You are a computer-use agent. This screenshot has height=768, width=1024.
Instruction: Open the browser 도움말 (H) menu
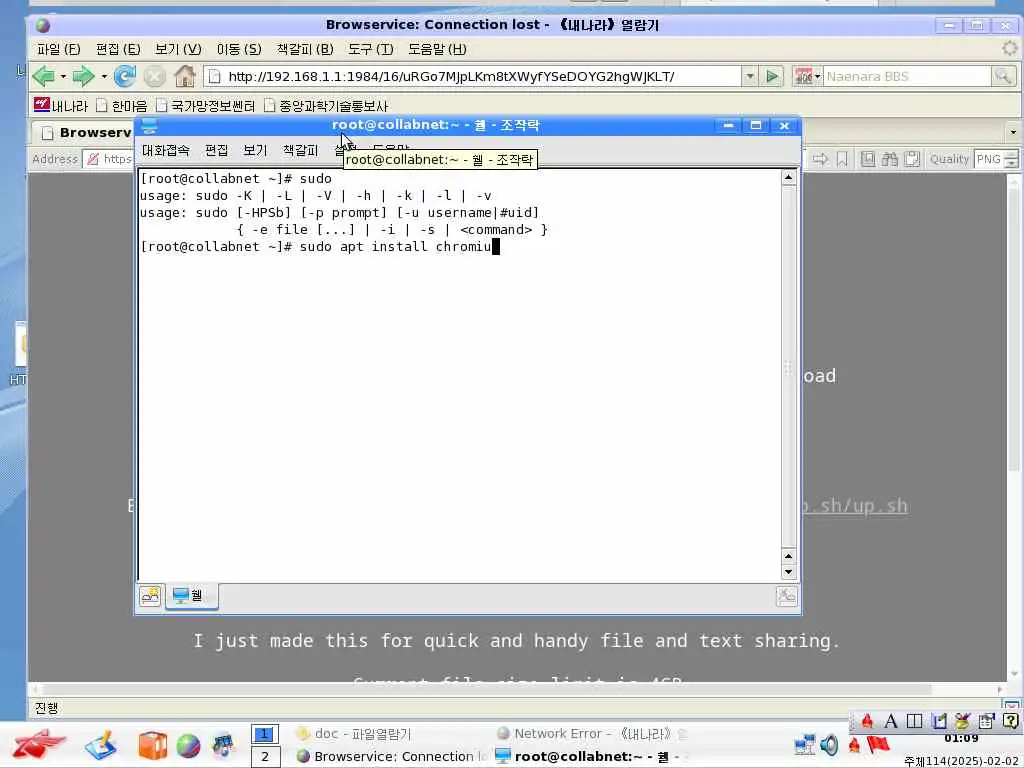pos(437,49)
